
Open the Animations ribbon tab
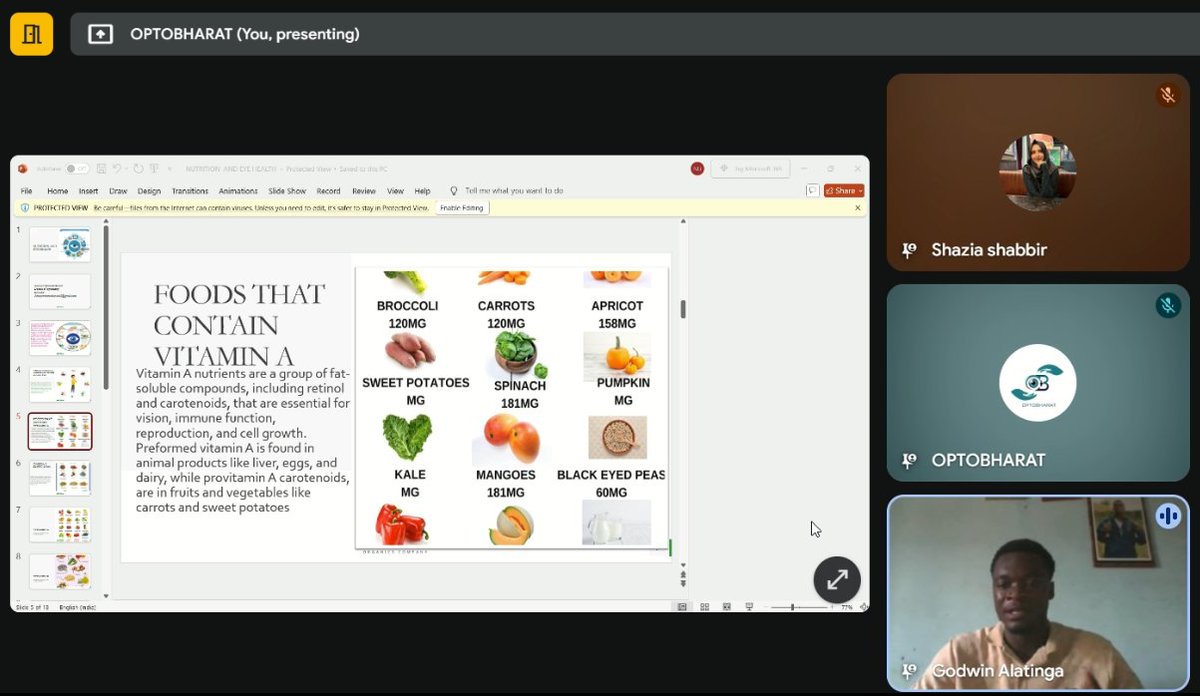coord(238,191)
